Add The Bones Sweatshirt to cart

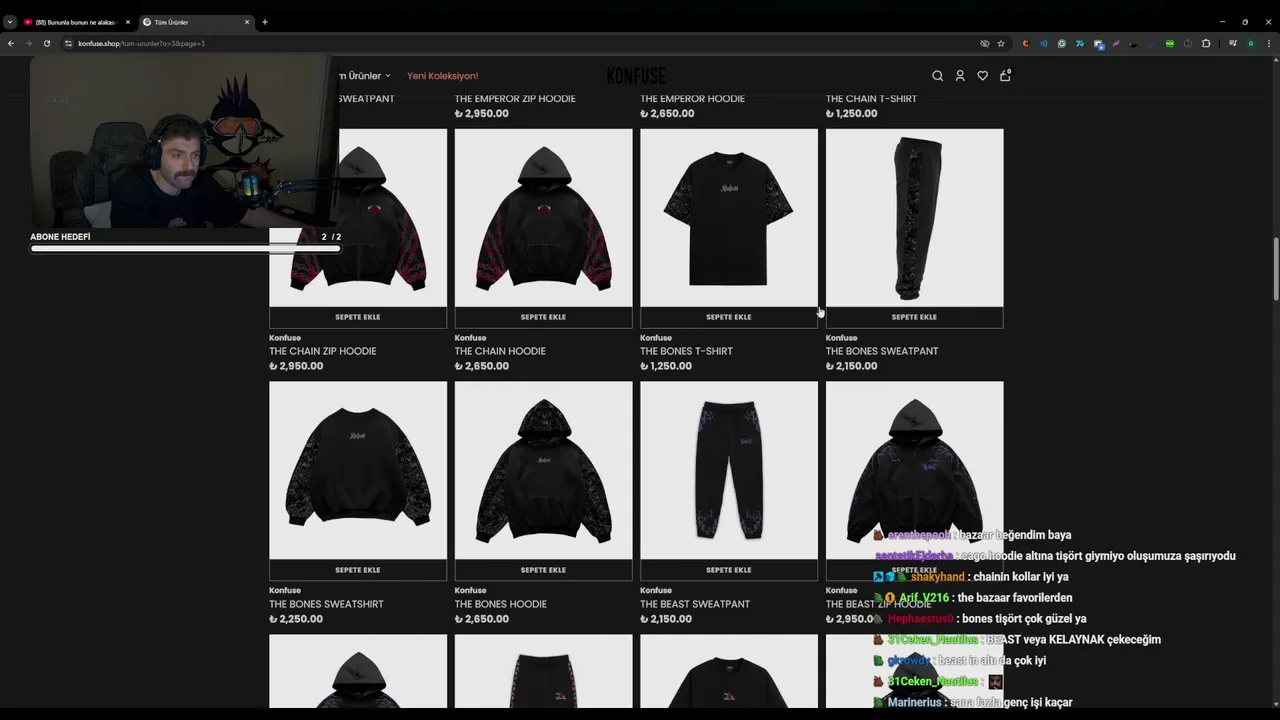358,570
